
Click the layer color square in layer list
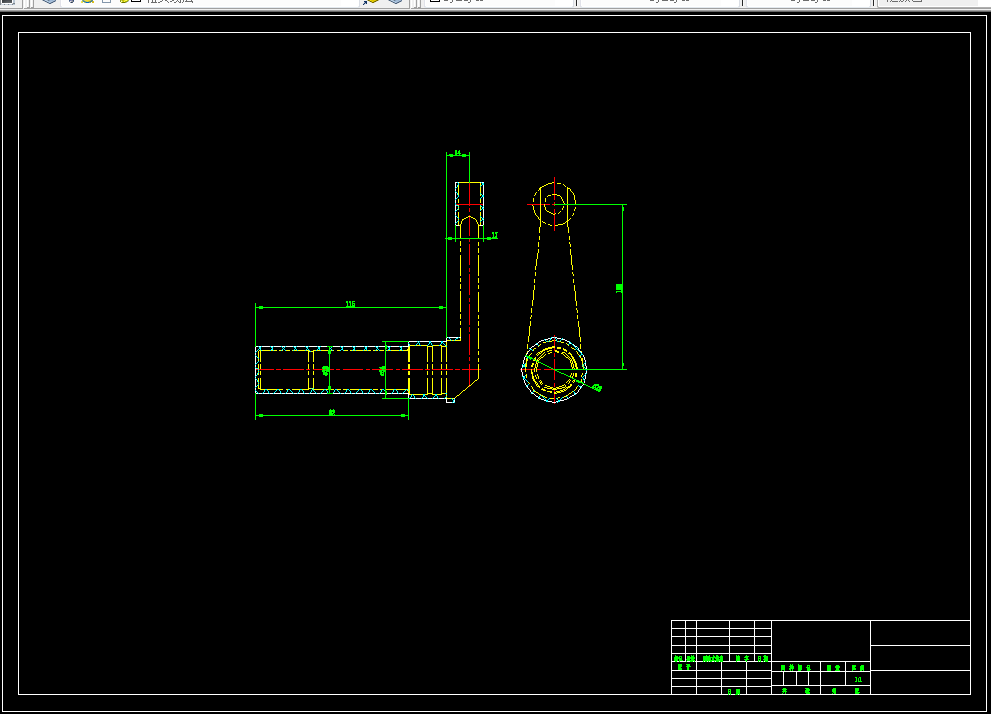point(136,2)
